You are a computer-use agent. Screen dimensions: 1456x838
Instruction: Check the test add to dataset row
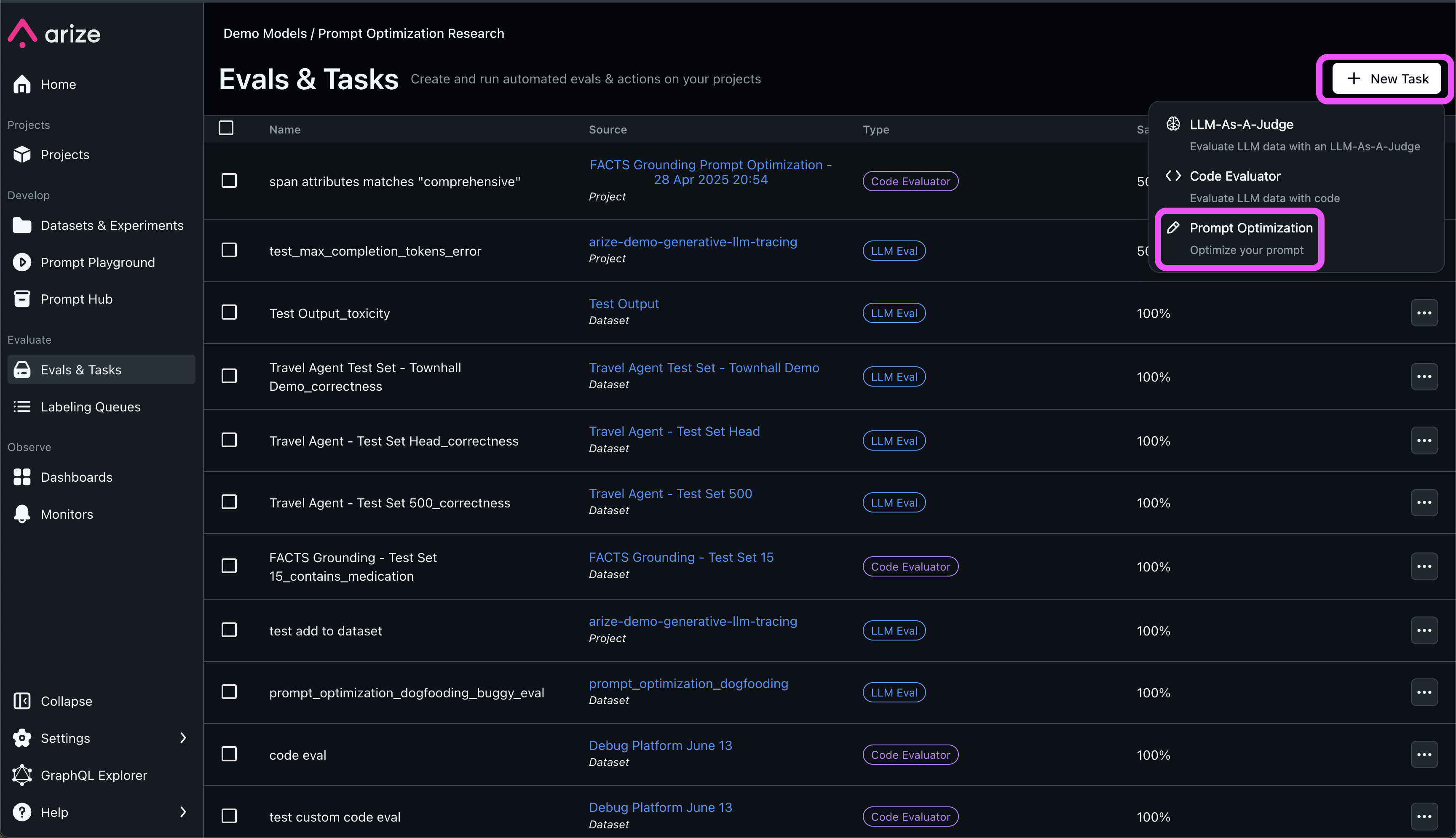coord(229,630)
